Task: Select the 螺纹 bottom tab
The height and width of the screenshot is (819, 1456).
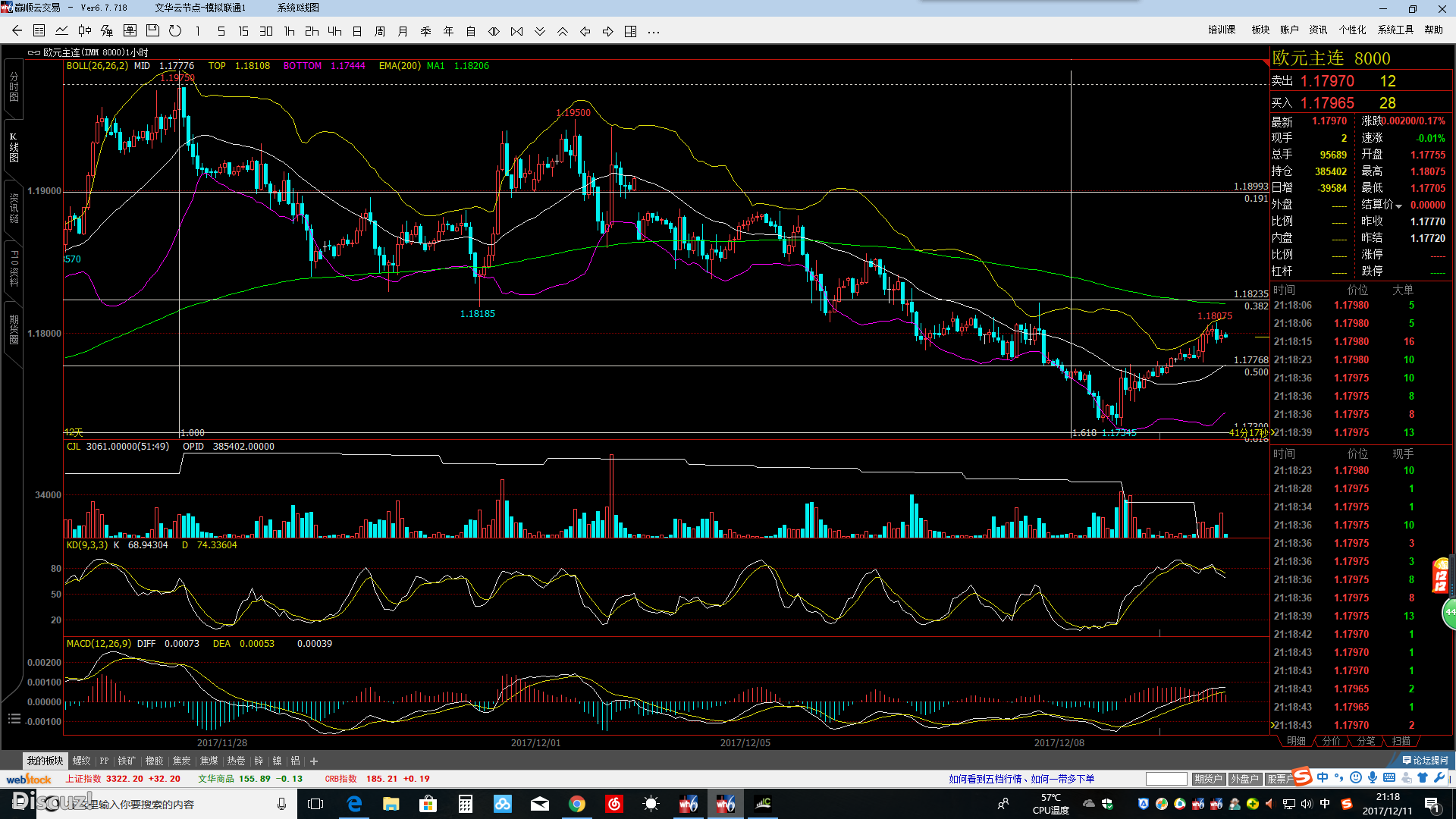Action: point(81,761)
